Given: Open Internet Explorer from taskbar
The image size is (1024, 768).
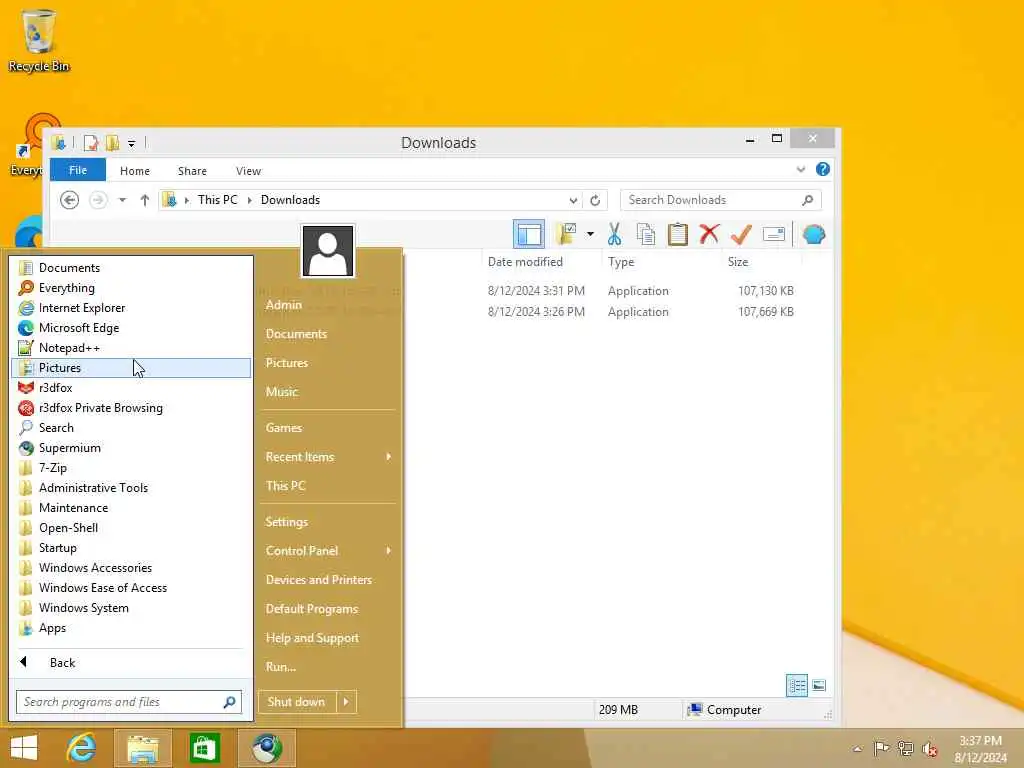Looking at the screenshot, I should point(81,748).
